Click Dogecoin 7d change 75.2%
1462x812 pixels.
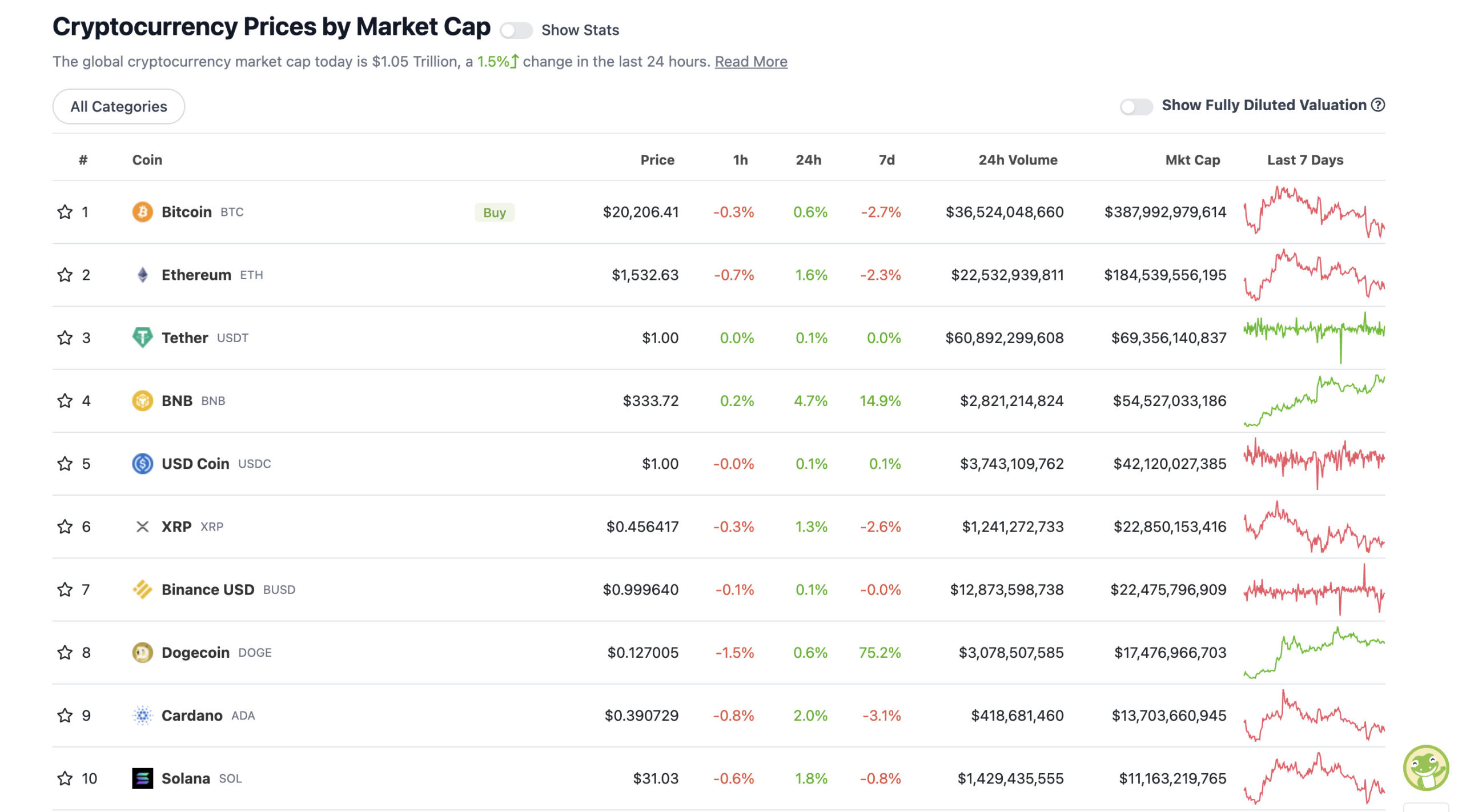[880, 652]
